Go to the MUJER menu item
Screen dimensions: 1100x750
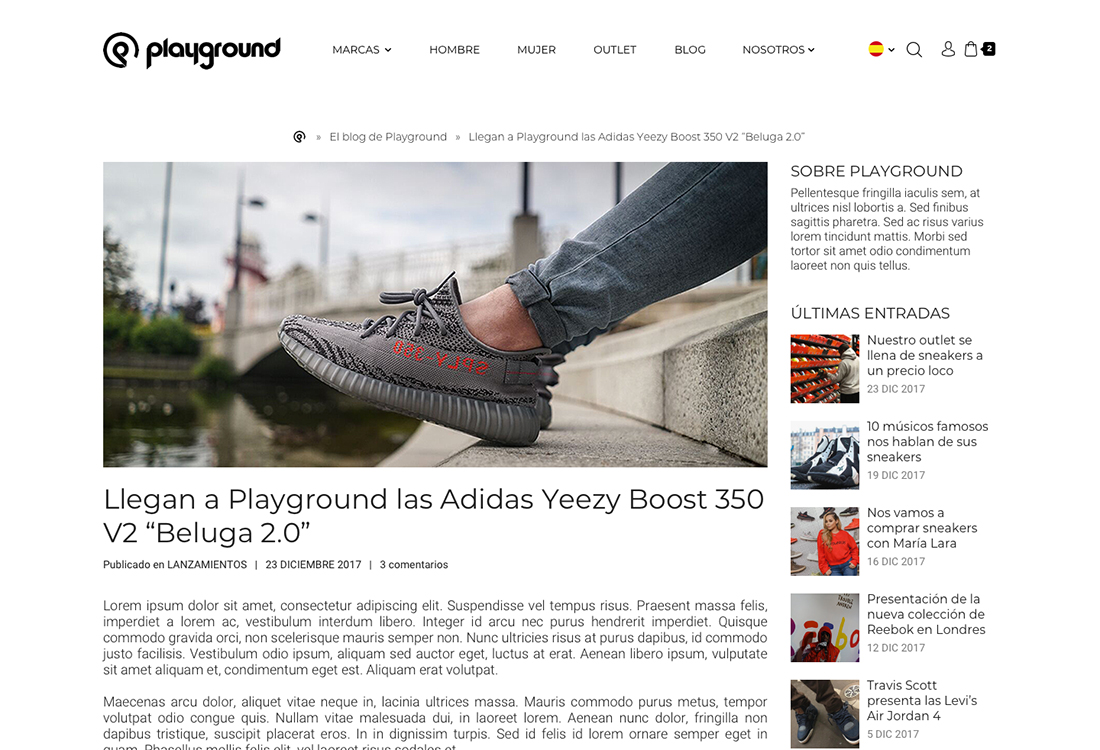coord(537,50)
